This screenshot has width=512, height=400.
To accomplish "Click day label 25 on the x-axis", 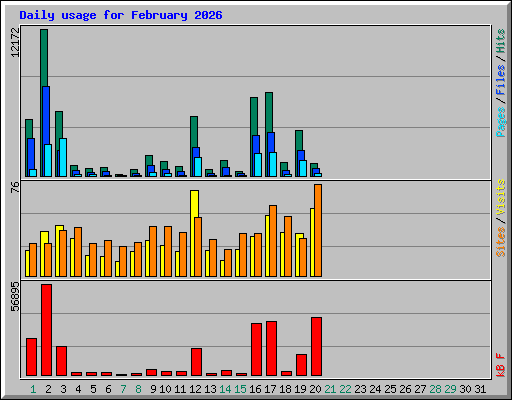I will tap(390, 389).
